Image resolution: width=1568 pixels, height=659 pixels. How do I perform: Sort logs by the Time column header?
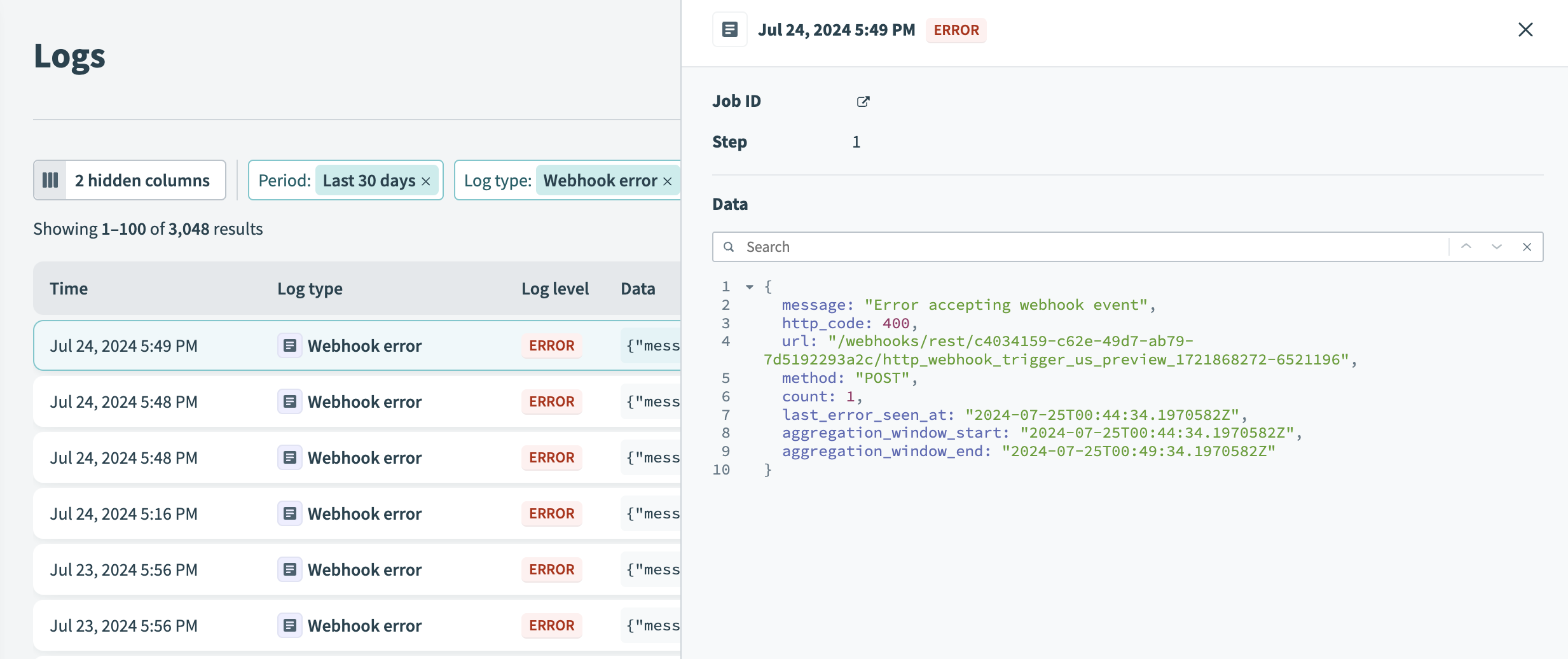click(x=69, y=288)
